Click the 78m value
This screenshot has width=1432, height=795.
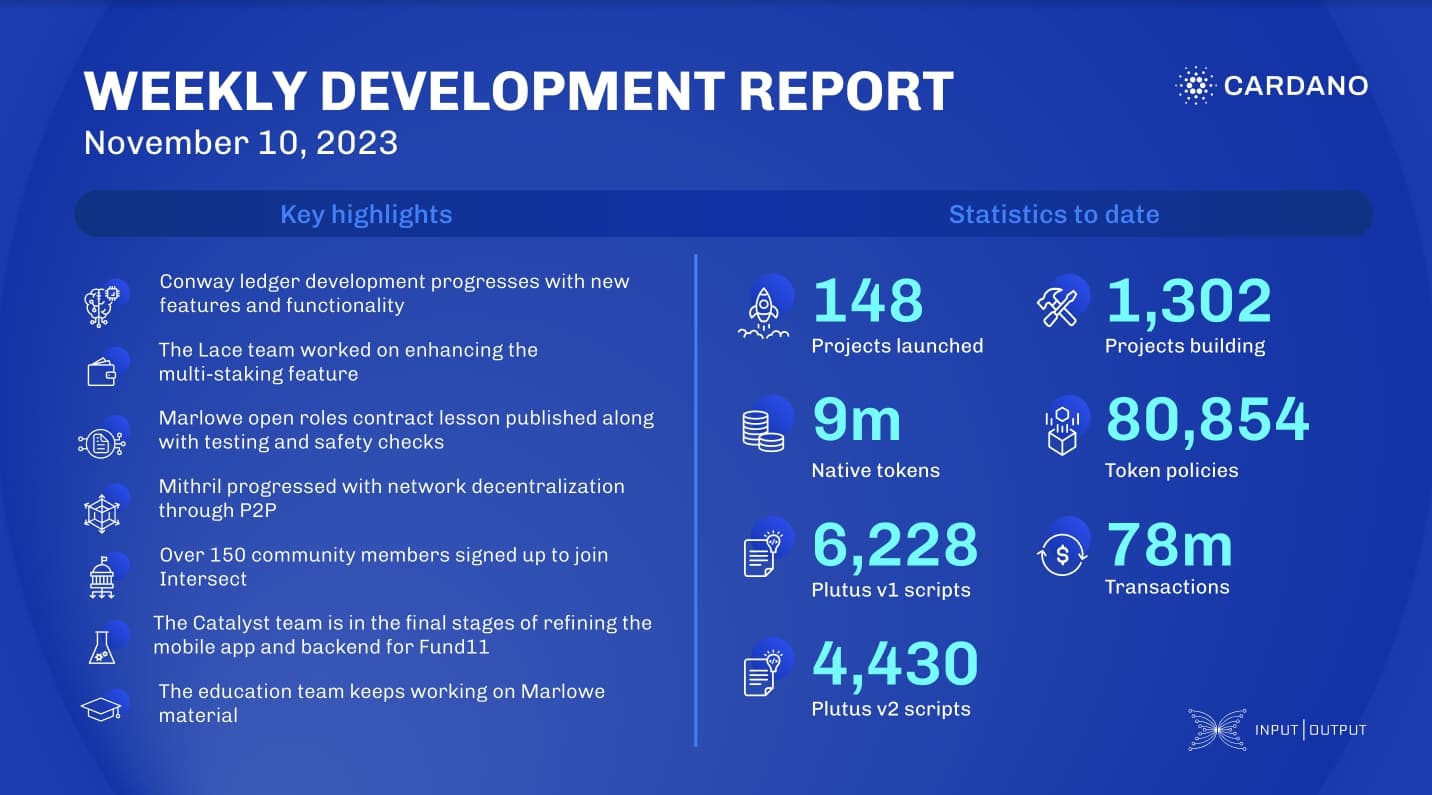click(x=1169, y=545)
